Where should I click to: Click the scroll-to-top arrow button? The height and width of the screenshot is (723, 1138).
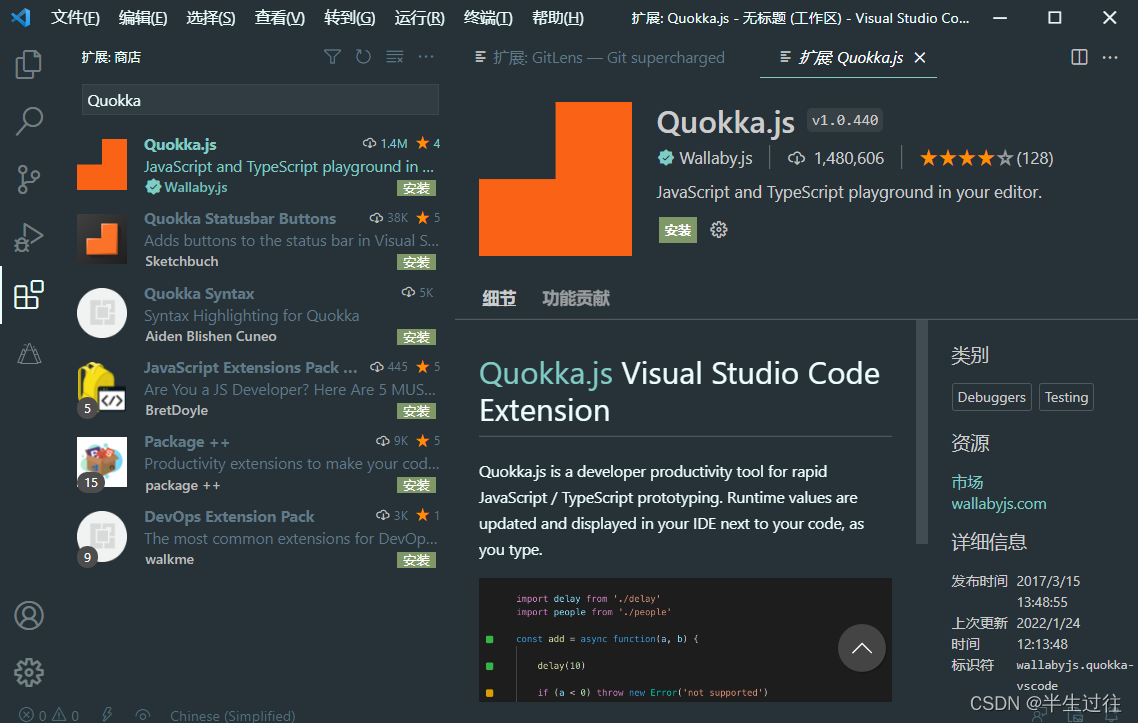pos(861,648)
